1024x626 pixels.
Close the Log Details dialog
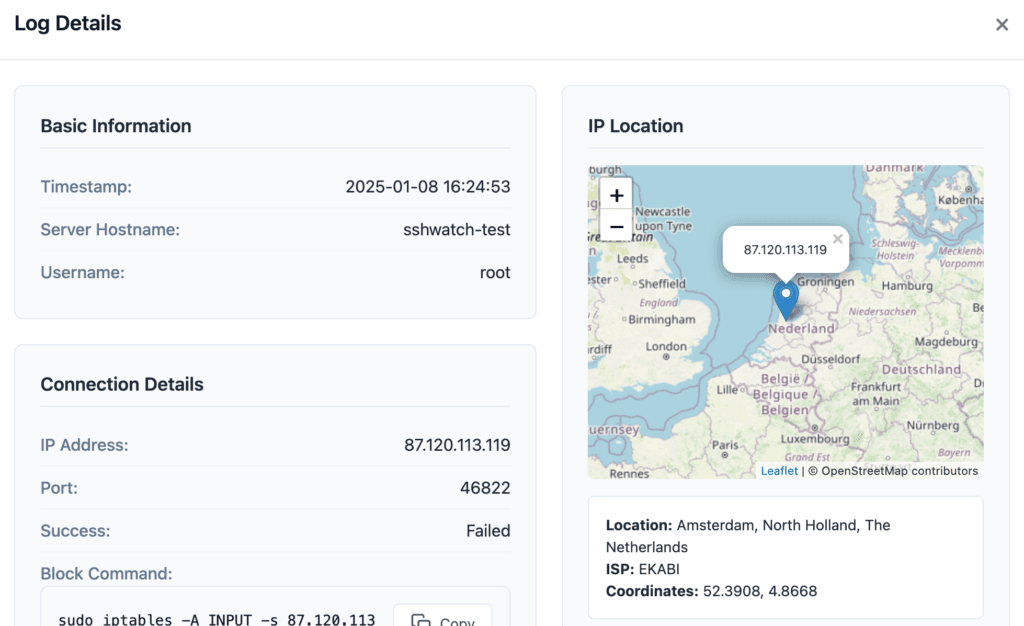[x=1001, y=25]
